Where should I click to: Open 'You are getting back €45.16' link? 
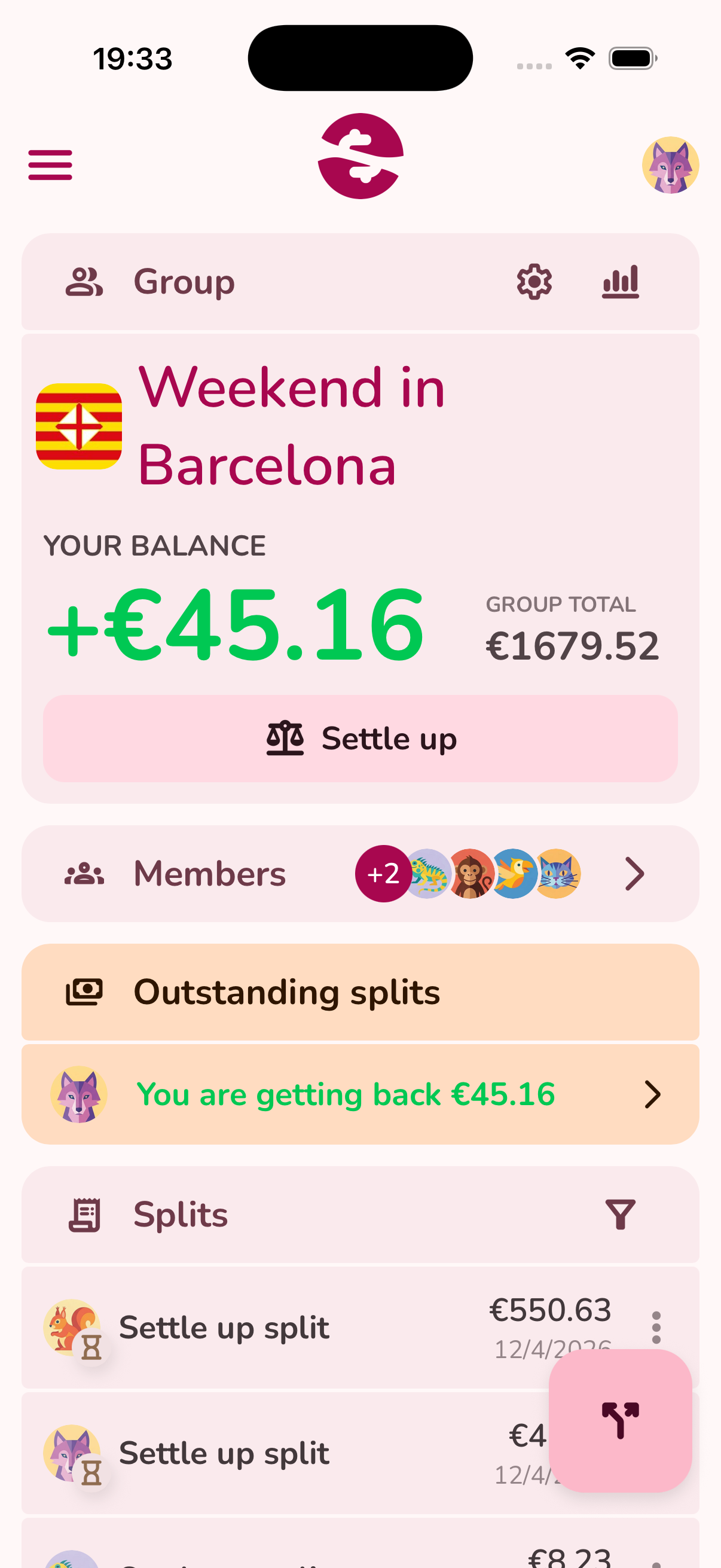[x=346, y=1094]
